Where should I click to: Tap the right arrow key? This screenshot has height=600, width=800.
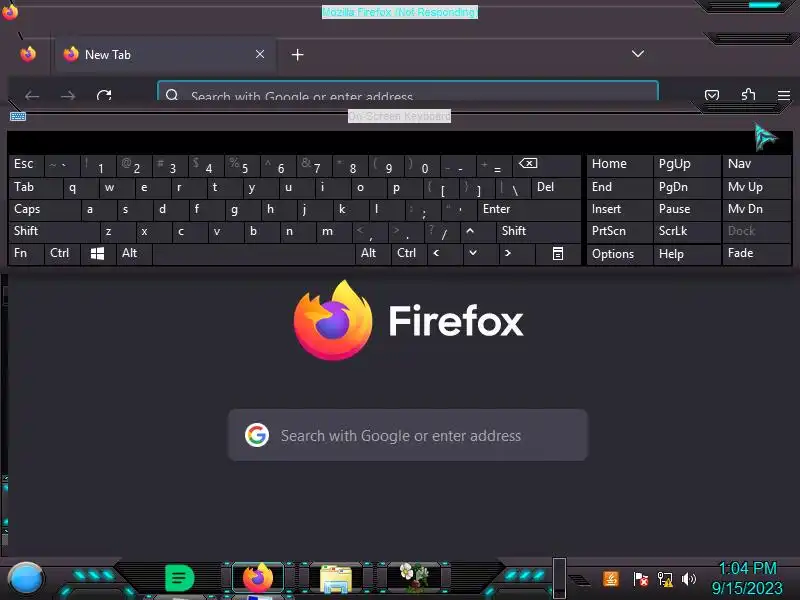point(516,254)
